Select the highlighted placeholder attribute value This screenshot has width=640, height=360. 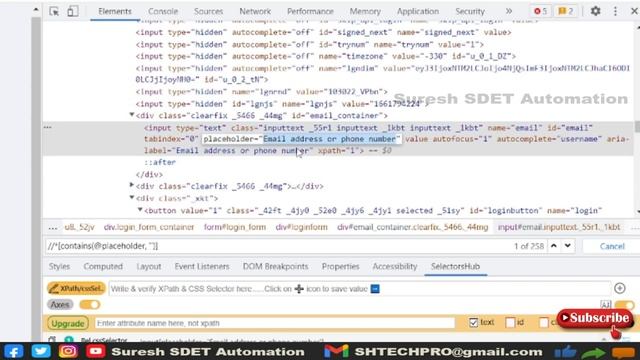329,139
